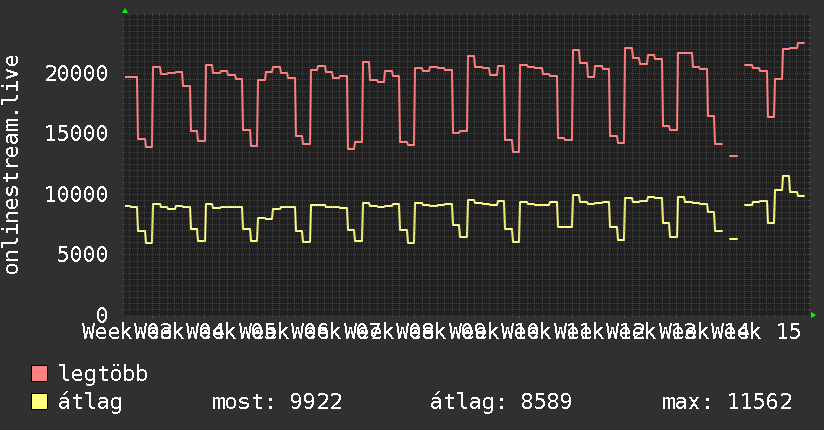Click the 5000 y-axis label

[83, 255]
